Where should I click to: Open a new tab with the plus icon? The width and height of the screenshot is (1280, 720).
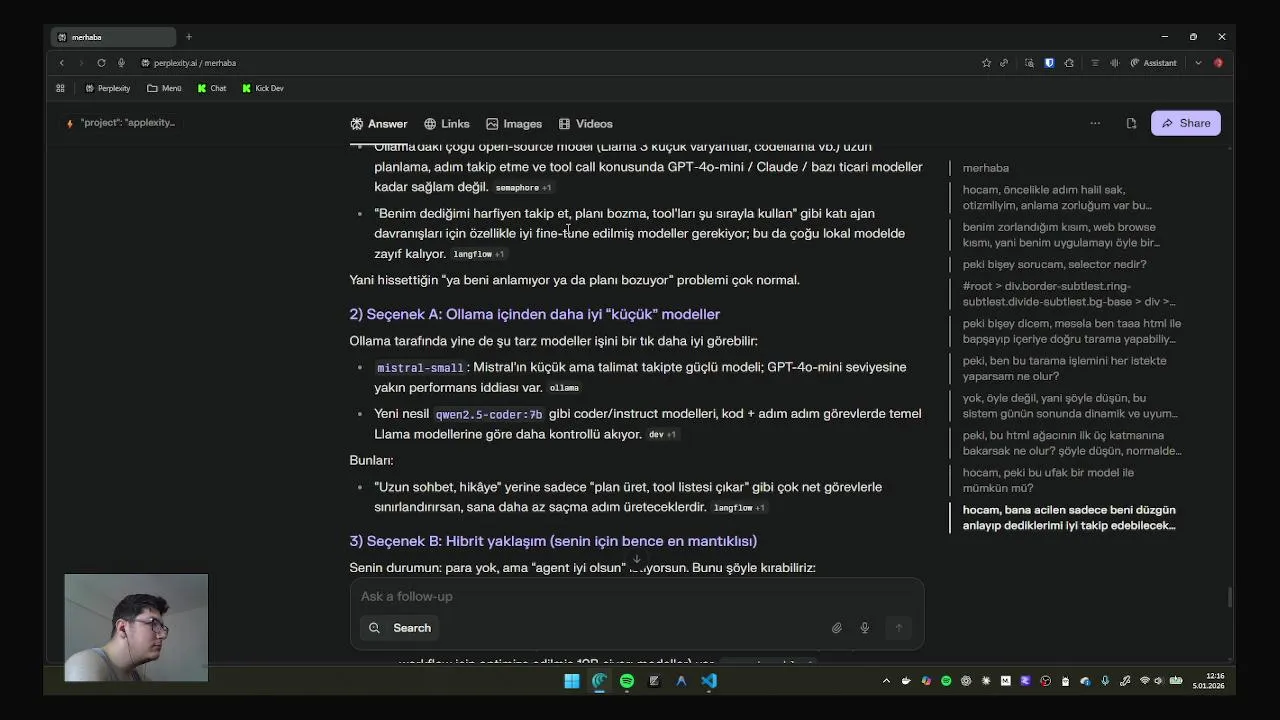tap(188, 37)
